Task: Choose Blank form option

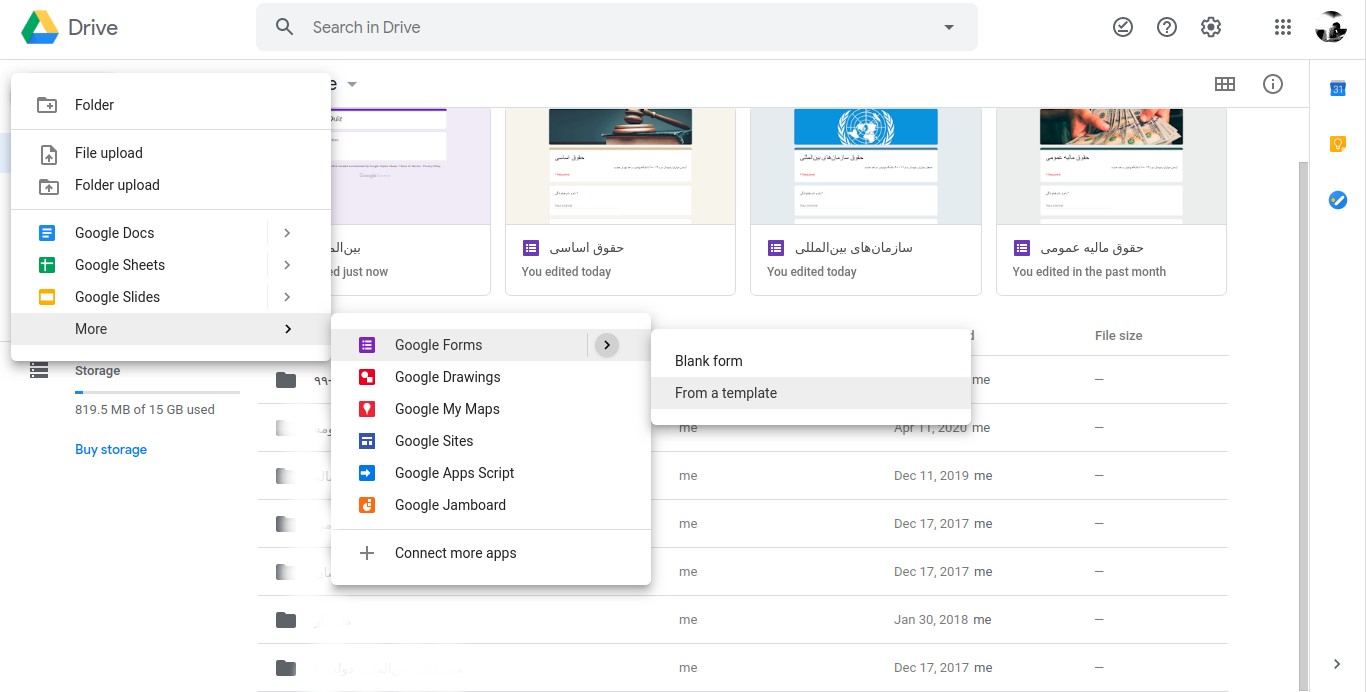Action: point(811,361)
